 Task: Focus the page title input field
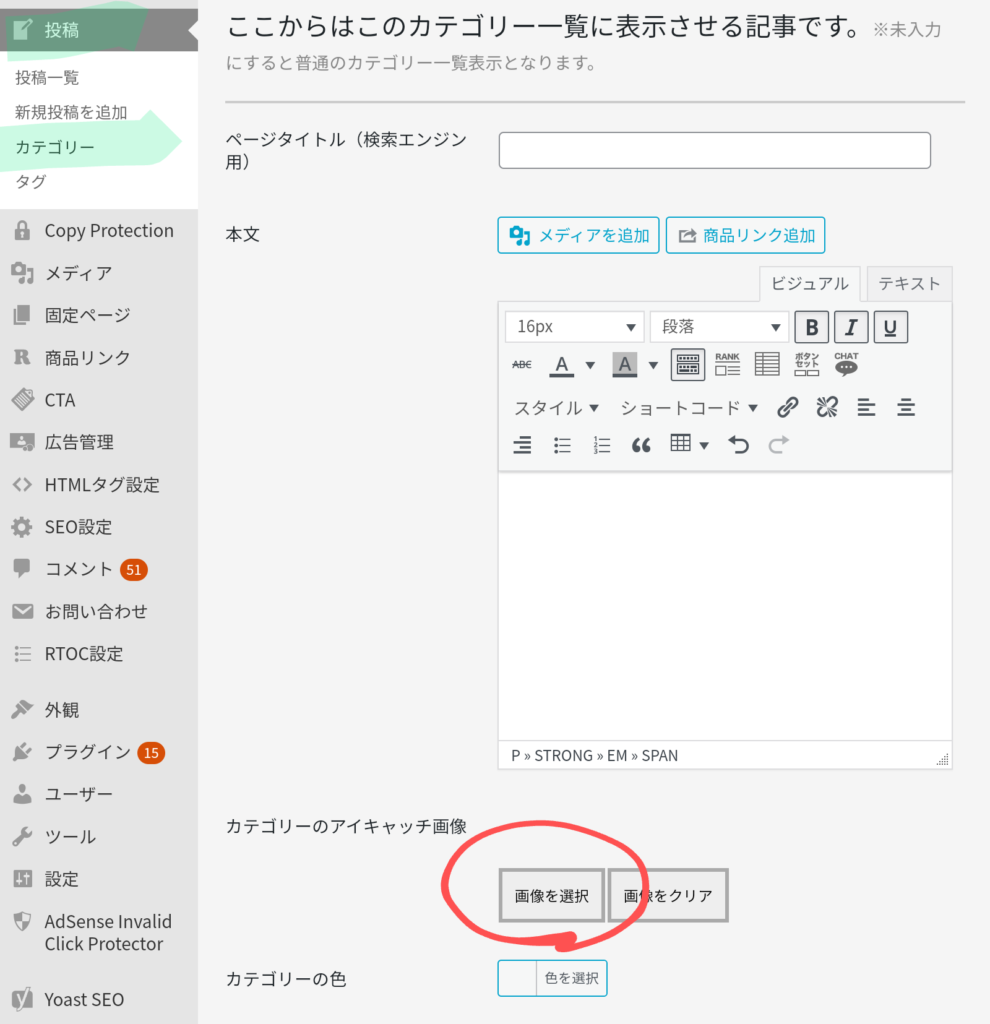[714, 150]
